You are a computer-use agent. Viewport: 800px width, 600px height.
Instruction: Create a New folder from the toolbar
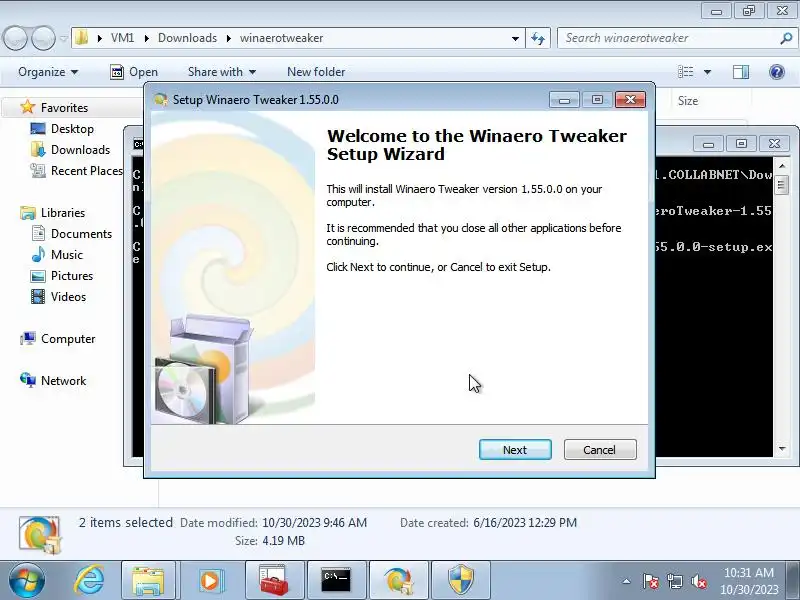pos(316,72)
